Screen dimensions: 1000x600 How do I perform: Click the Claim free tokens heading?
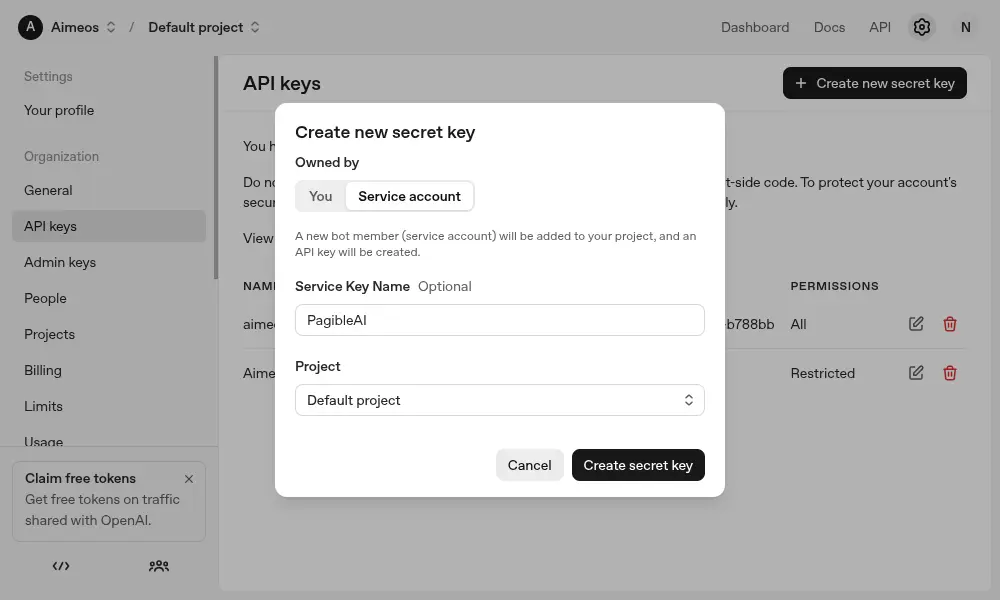pos(80,478)
